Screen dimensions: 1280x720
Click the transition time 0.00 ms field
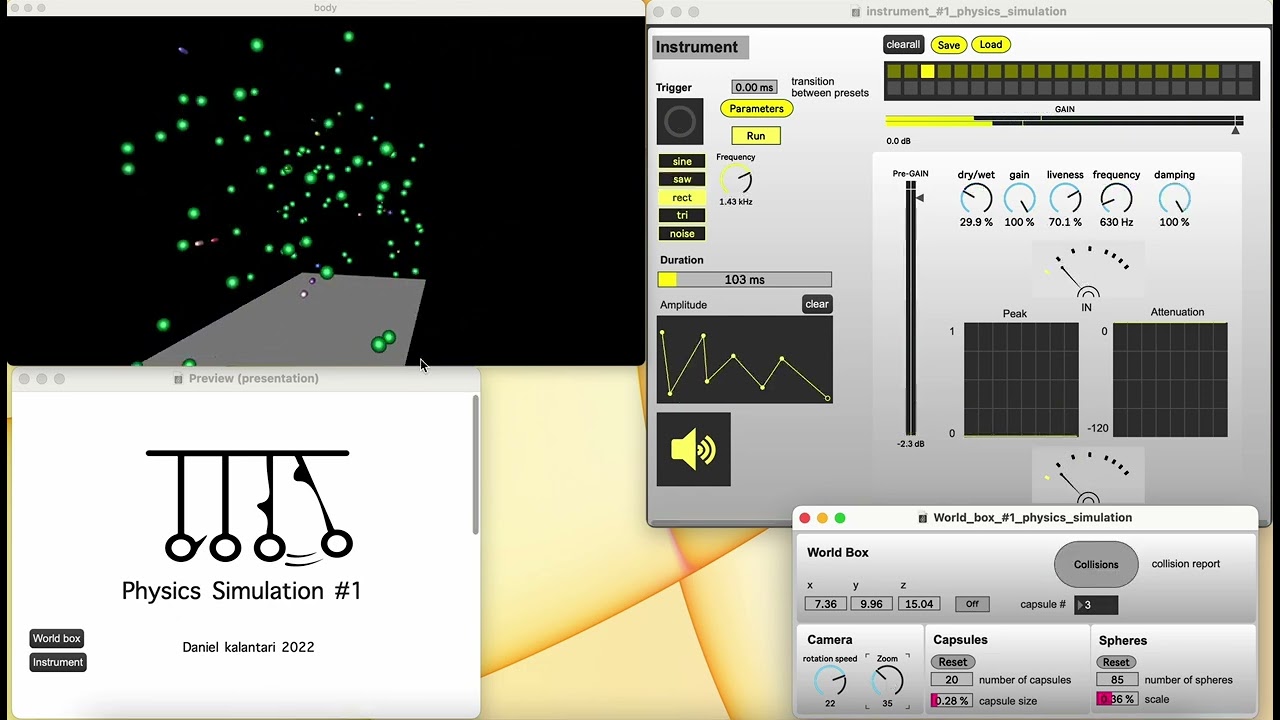[754, 87]
